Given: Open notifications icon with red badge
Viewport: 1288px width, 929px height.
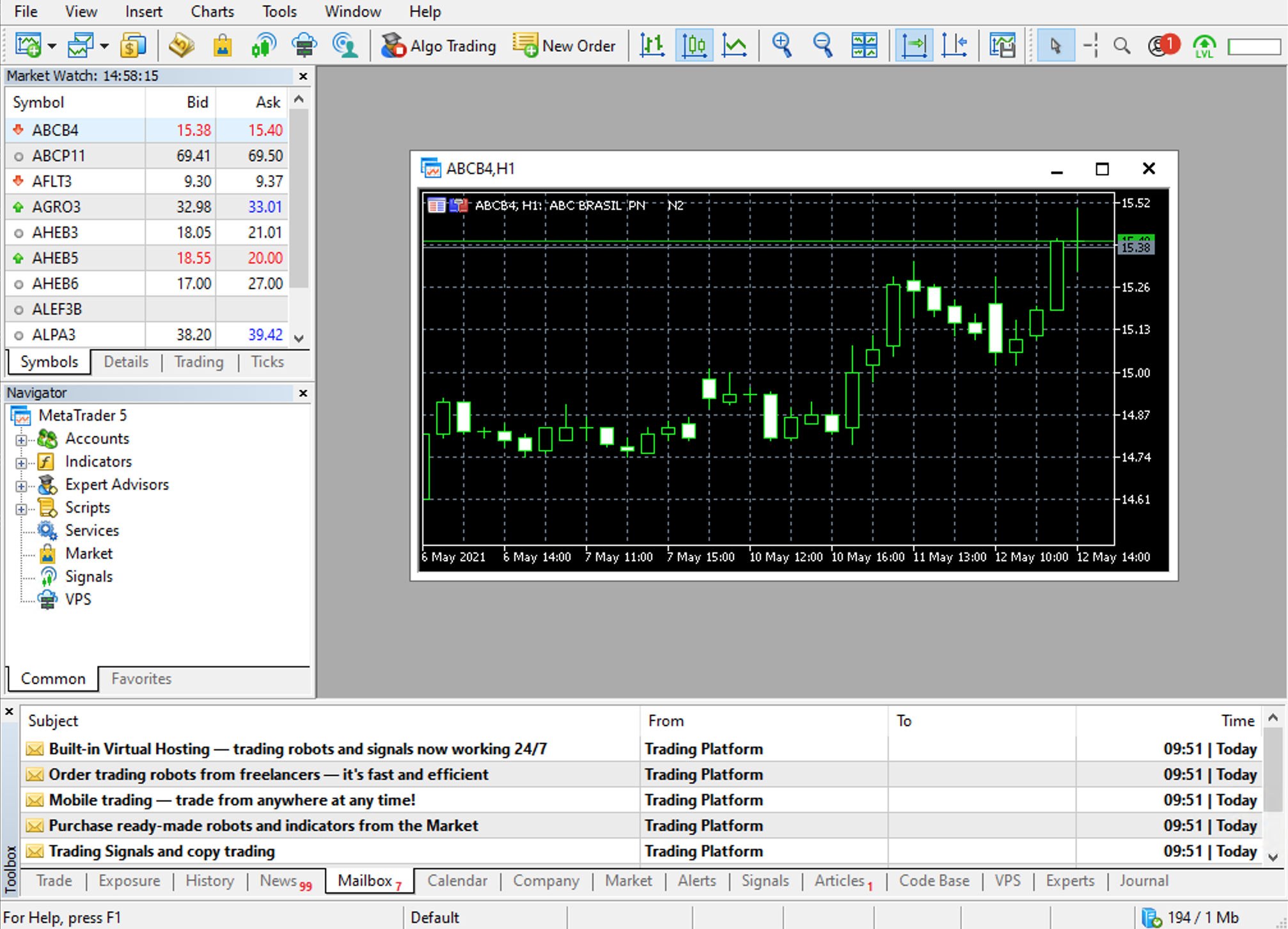Looking at the screenshot, I should [x=1163, y=46].
